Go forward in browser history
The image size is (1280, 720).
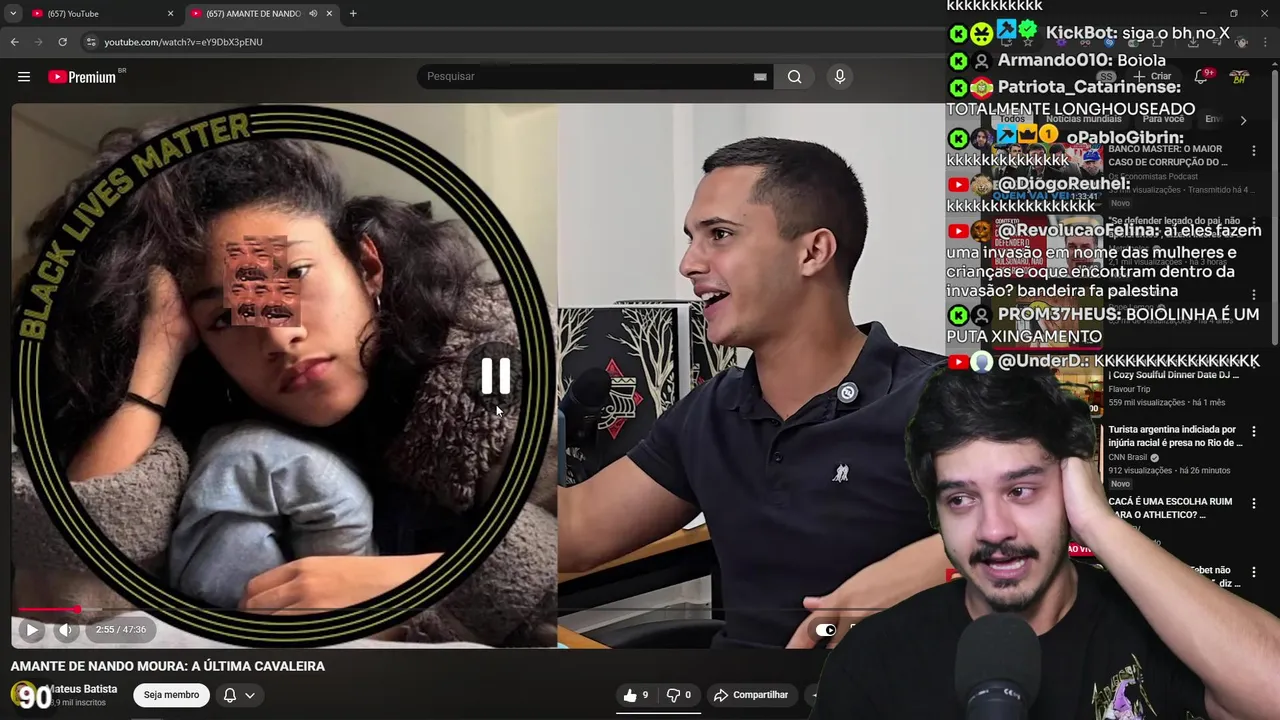(x=38, y=42)
